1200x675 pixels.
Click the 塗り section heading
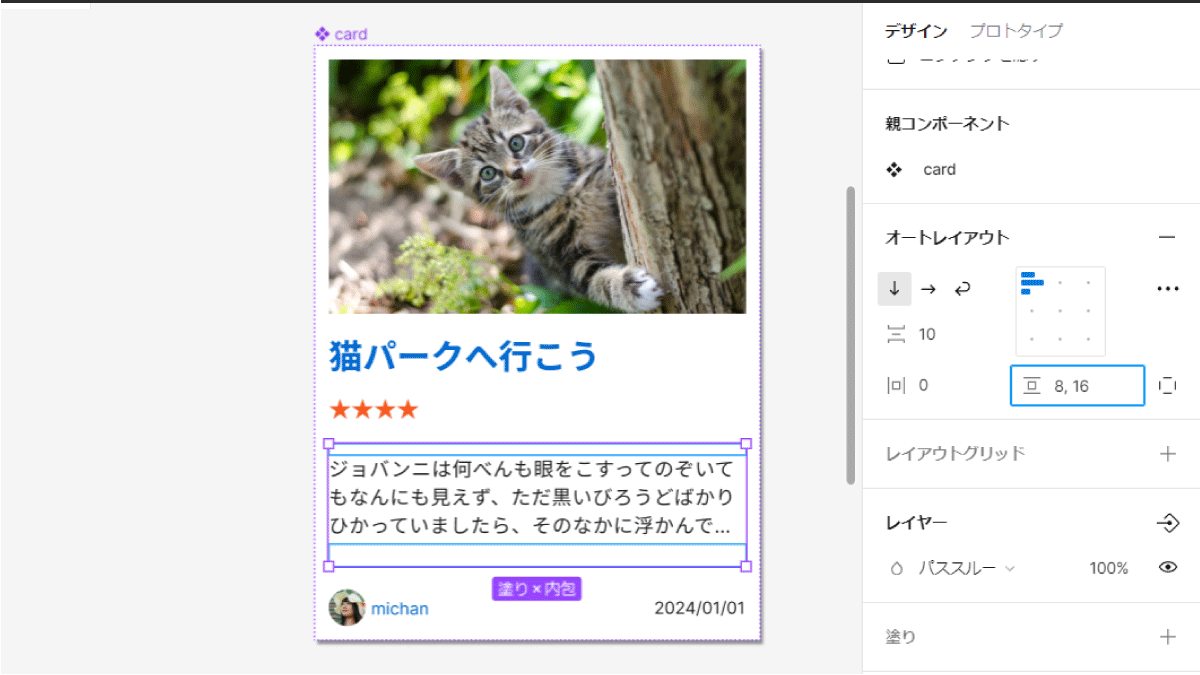coord(900,637)
